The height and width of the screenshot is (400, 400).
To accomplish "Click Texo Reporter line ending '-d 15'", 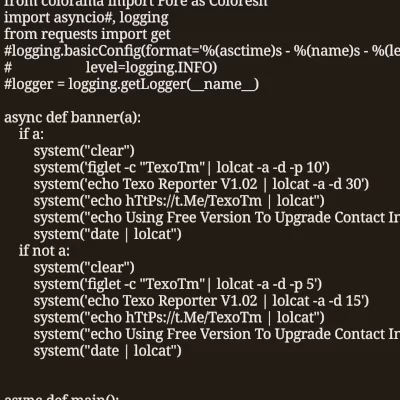I will [x=201, y=301].
